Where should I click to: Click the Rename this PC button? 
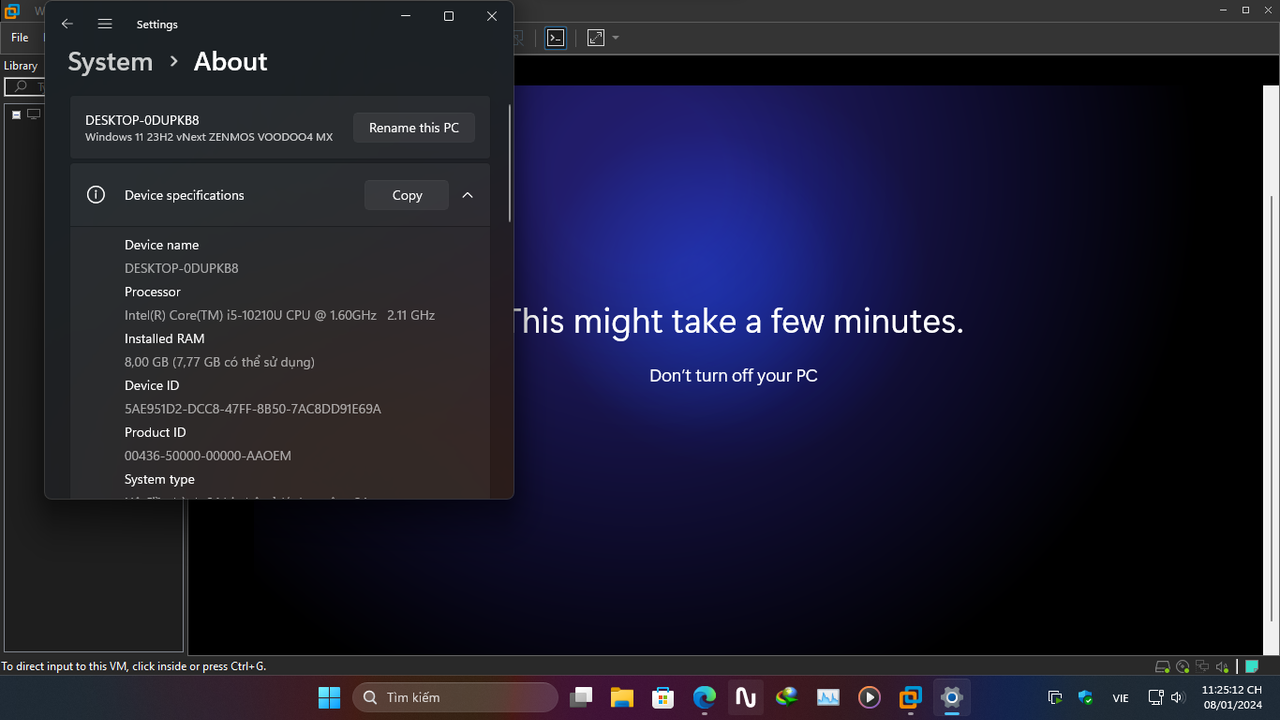click(414, 128)
